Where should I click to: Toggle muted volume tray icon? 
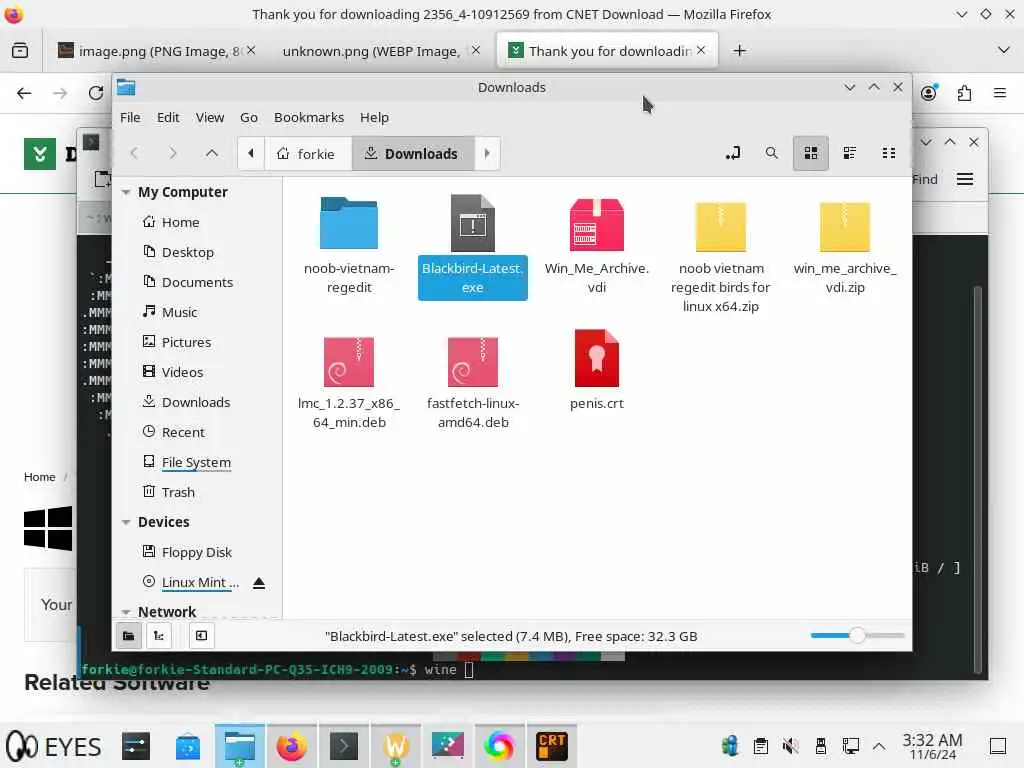pos(790,746)
